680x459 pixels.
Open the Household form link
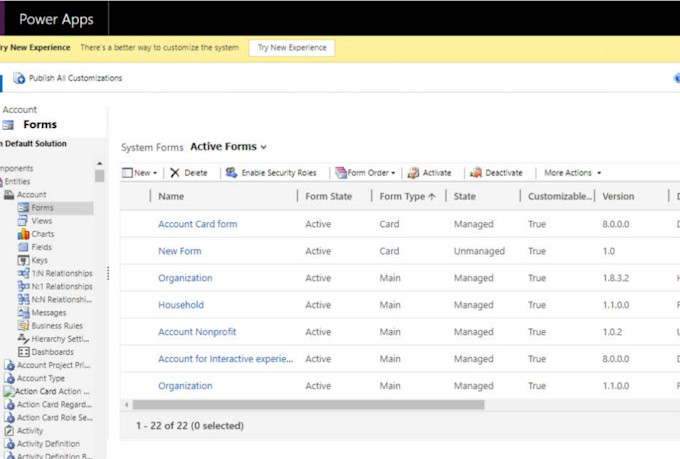tap(181, 305)
